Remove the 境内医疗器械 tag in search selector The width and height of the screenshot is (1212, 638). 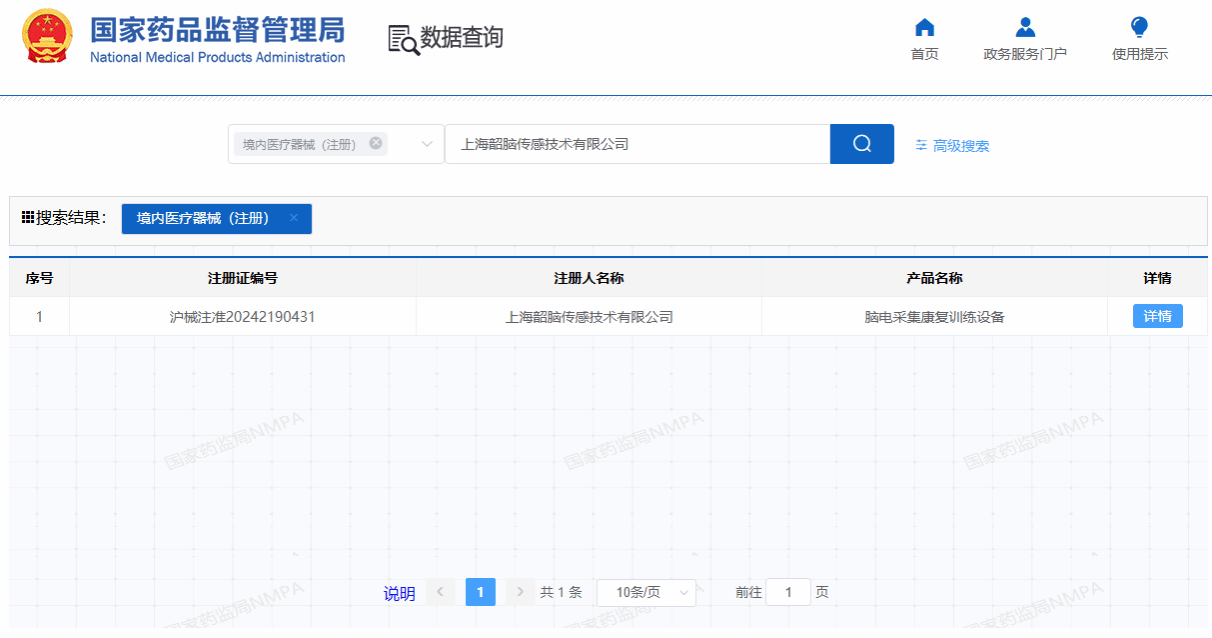click(376, 143)
